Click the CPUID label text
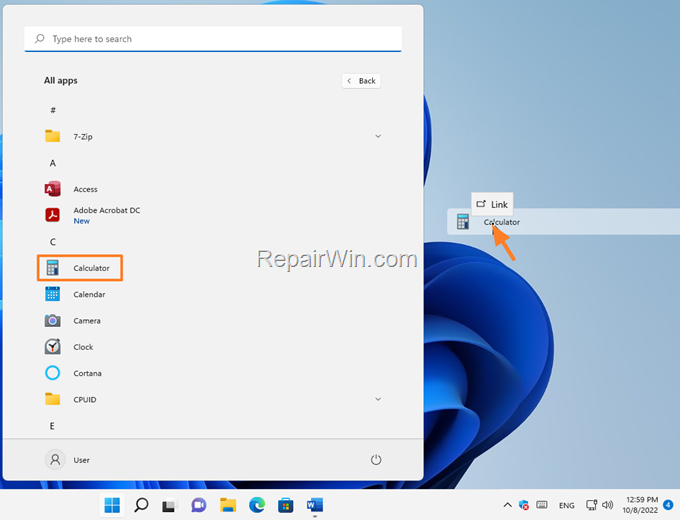This screenshot has height=520, width=680. click(x=85, y=399)
